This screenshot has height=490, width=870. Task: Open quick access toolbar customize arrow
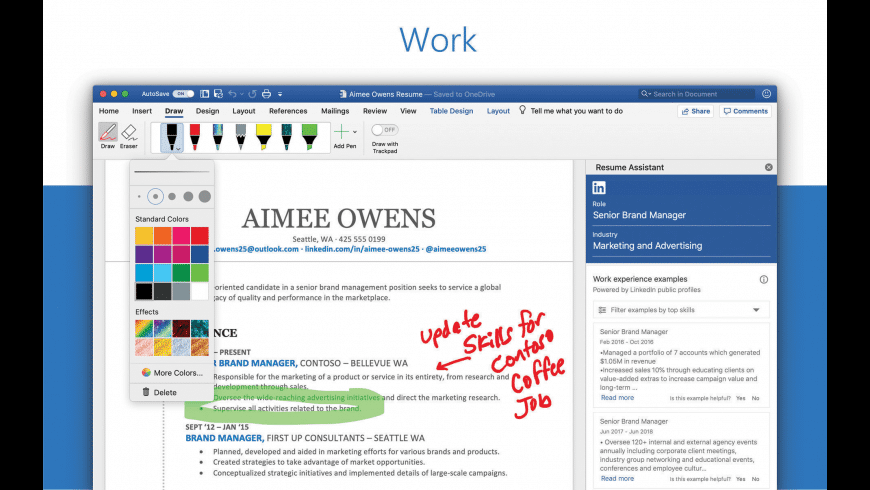(280, 94)
